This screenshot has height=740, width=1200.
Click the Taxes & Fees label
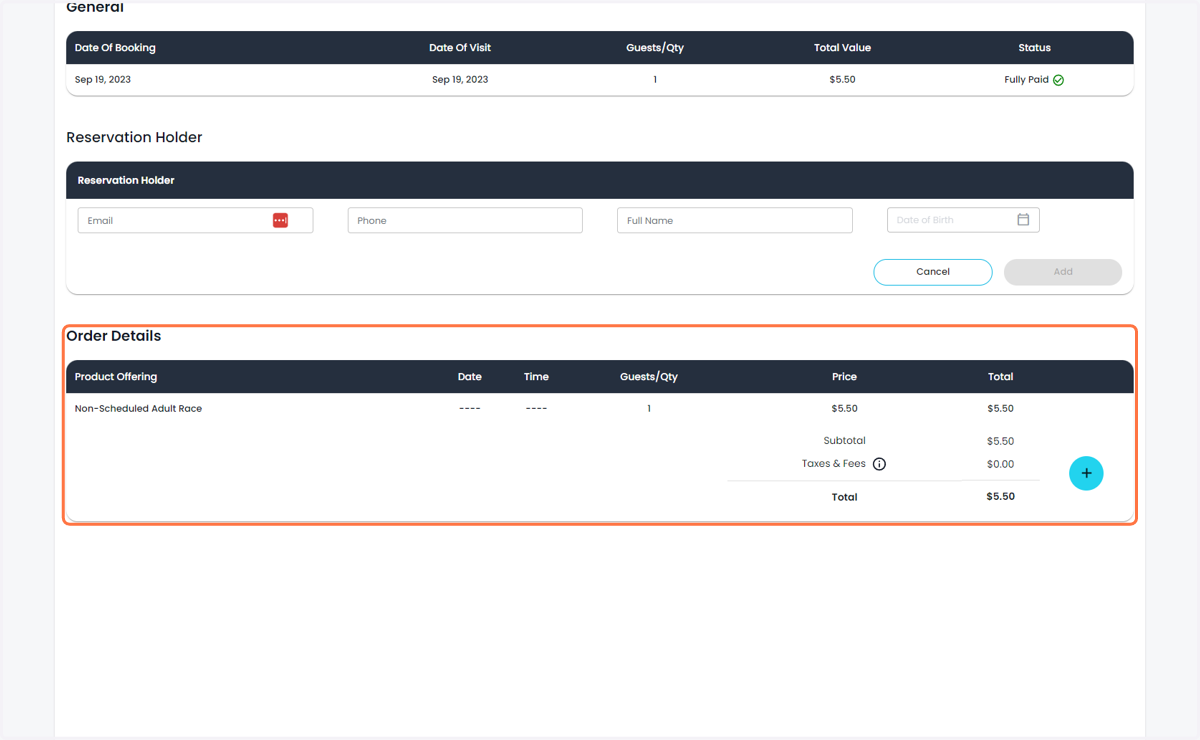tap(834, 464)
